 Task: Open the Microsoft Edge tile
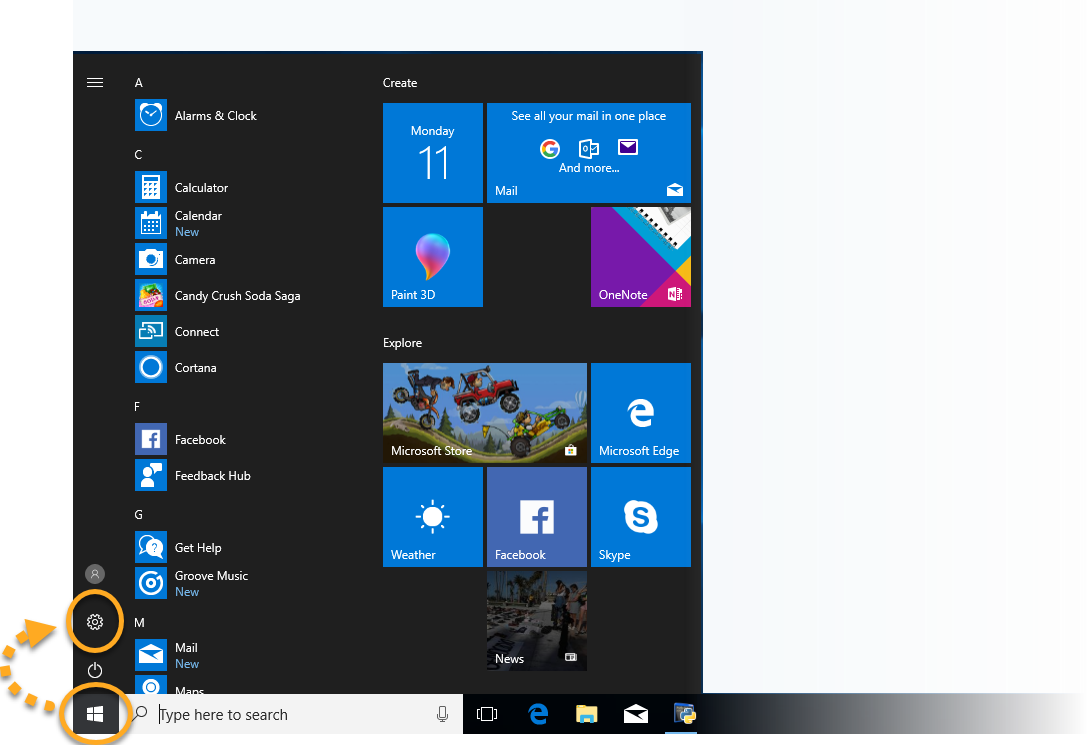[x=640, y=413]
